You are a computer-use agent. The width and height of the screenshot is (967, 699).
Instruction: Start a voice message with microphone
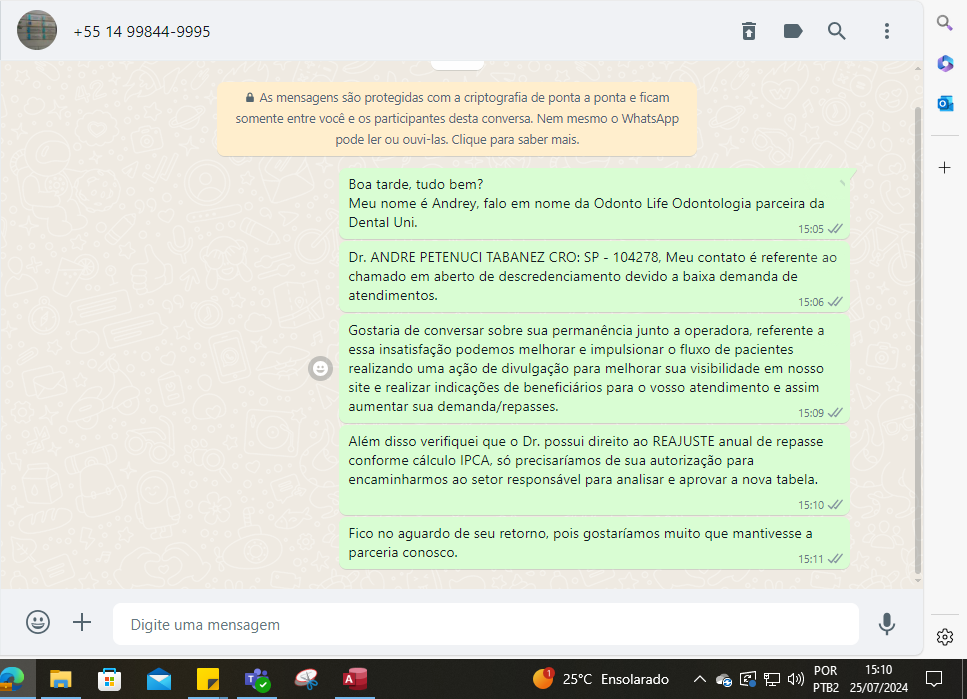(887, 624)
